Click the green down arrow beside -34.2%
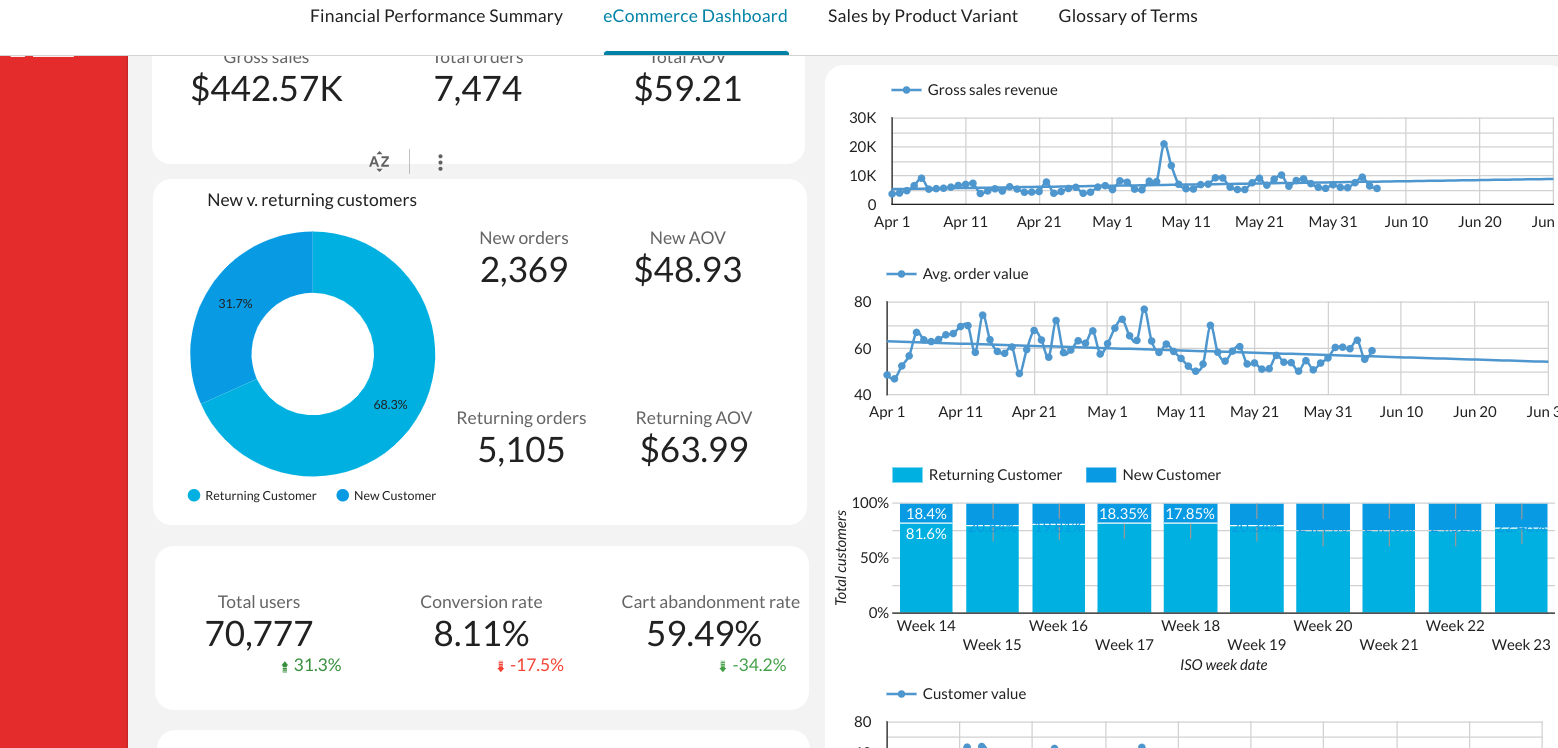This screenshot has height=748, width=1558. click(x=722, y=666)
